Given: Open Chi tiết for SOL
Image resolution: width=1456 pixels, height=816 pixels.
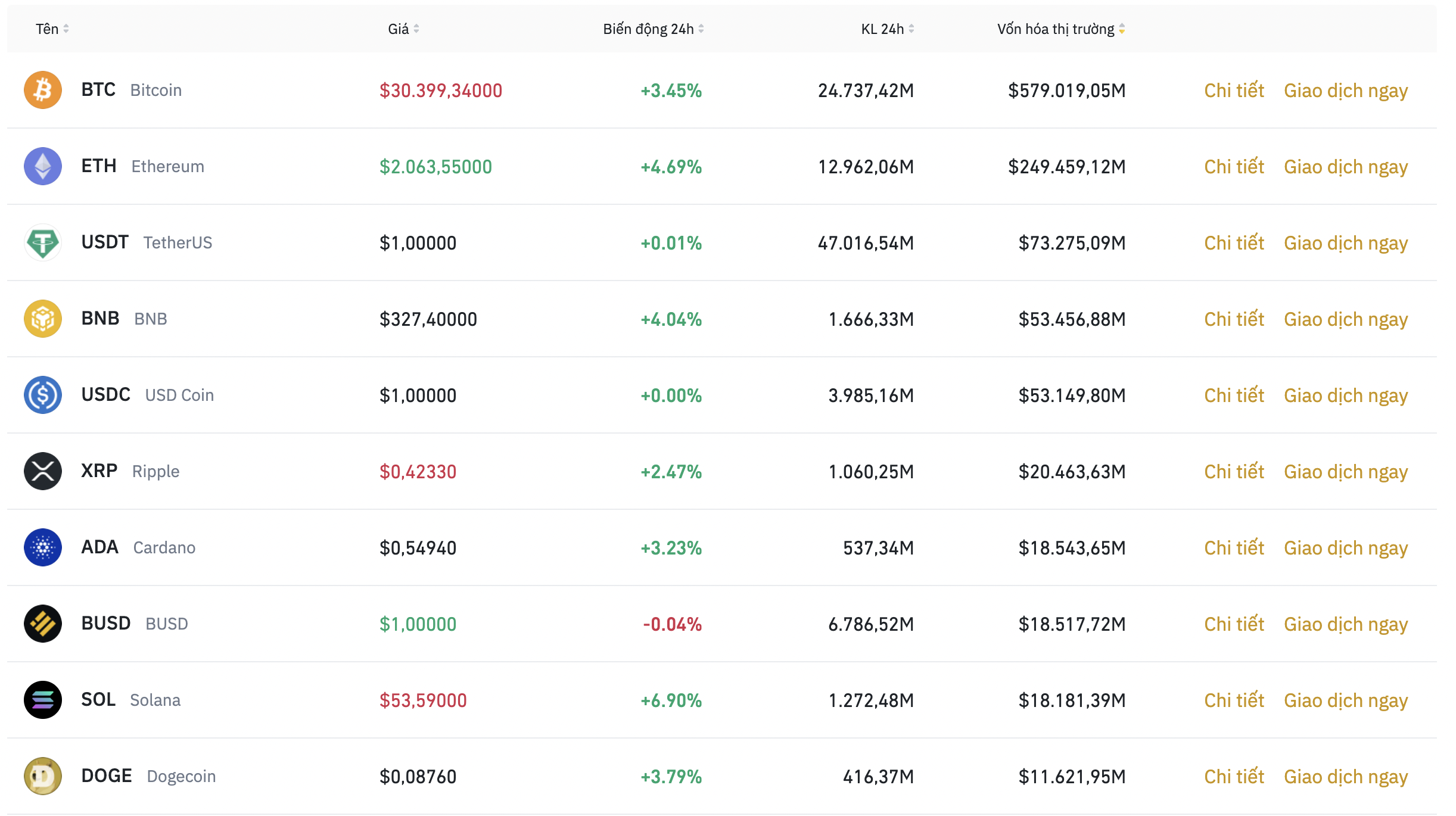Looking at the screenshot, I should (x=1234, y=700).
